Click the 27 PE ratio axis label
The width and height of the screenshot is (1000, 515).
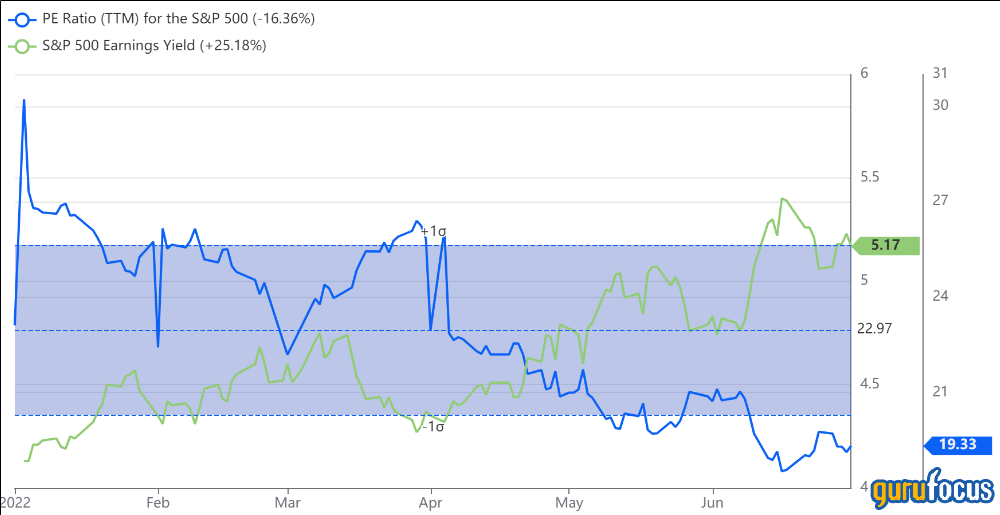tap(939, 201)
